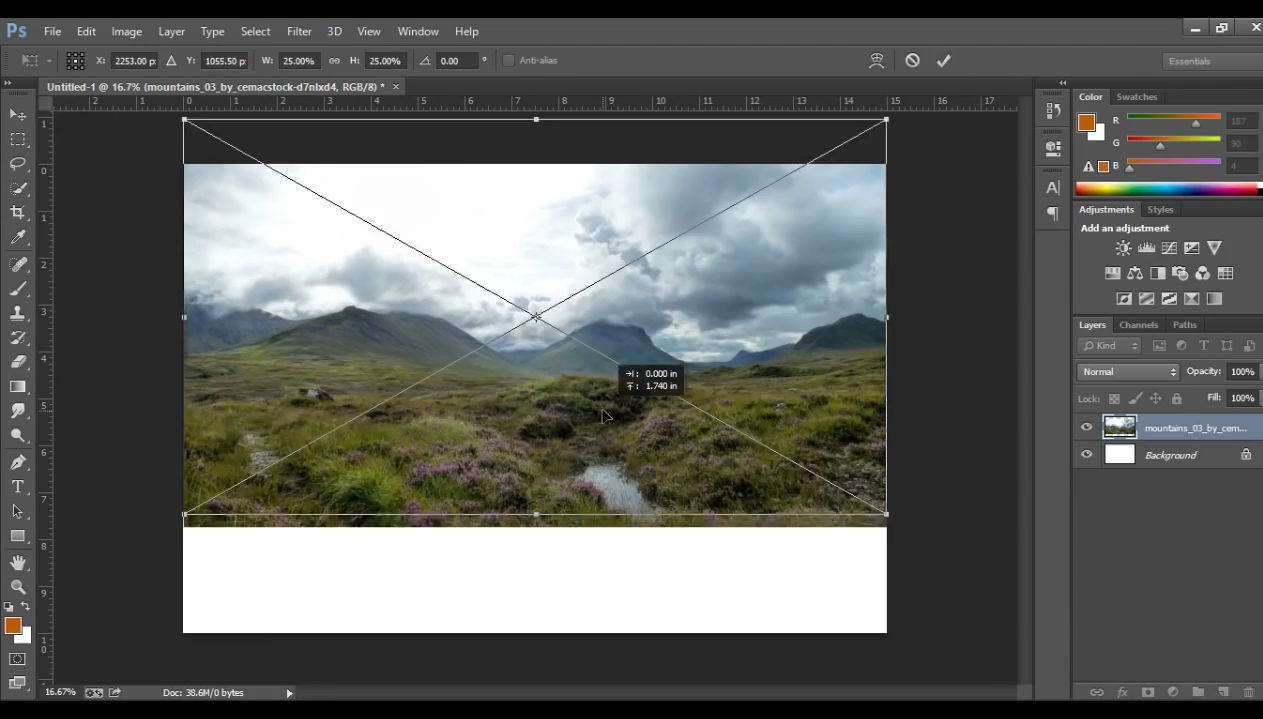Commit transform with the checkmark icon
This screenshot has width=1263, height=719.
pos(943,61)
